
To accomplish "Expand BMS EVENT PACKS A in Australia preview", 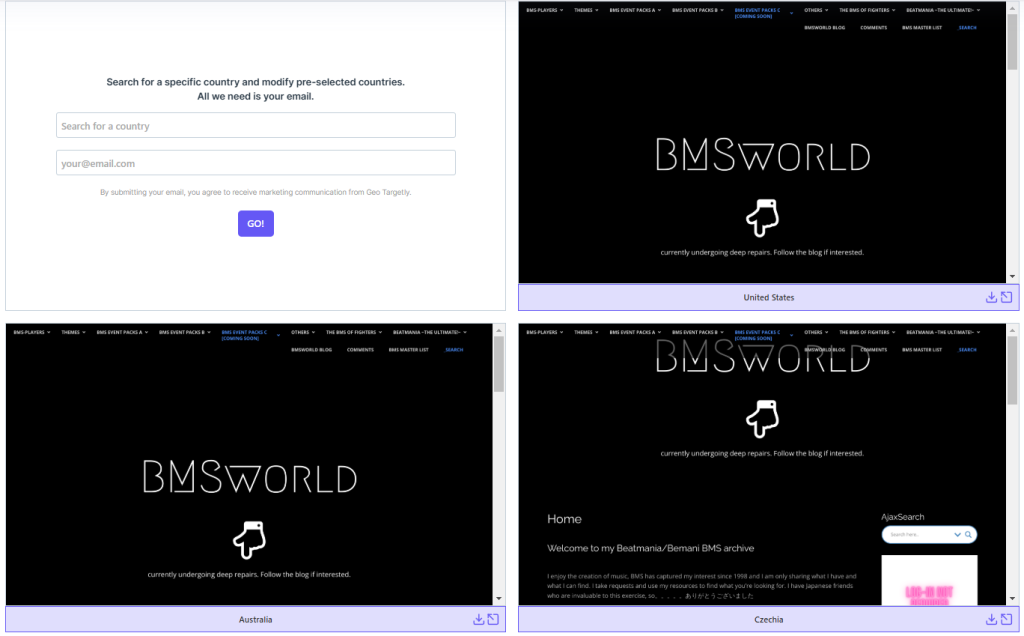I will click(x=122, y=332).
